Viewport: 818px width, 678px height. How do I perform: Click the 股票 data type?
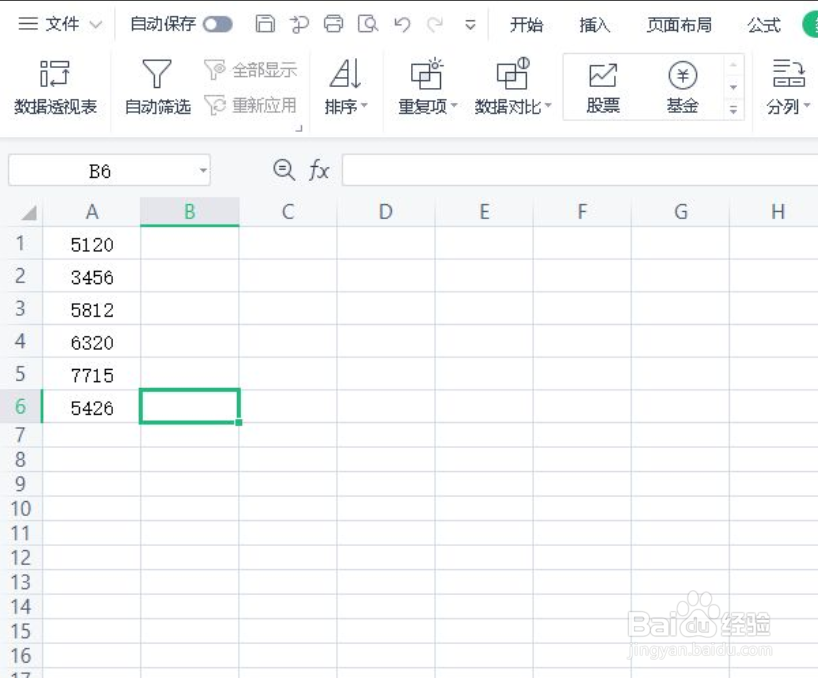pos(603,88)
